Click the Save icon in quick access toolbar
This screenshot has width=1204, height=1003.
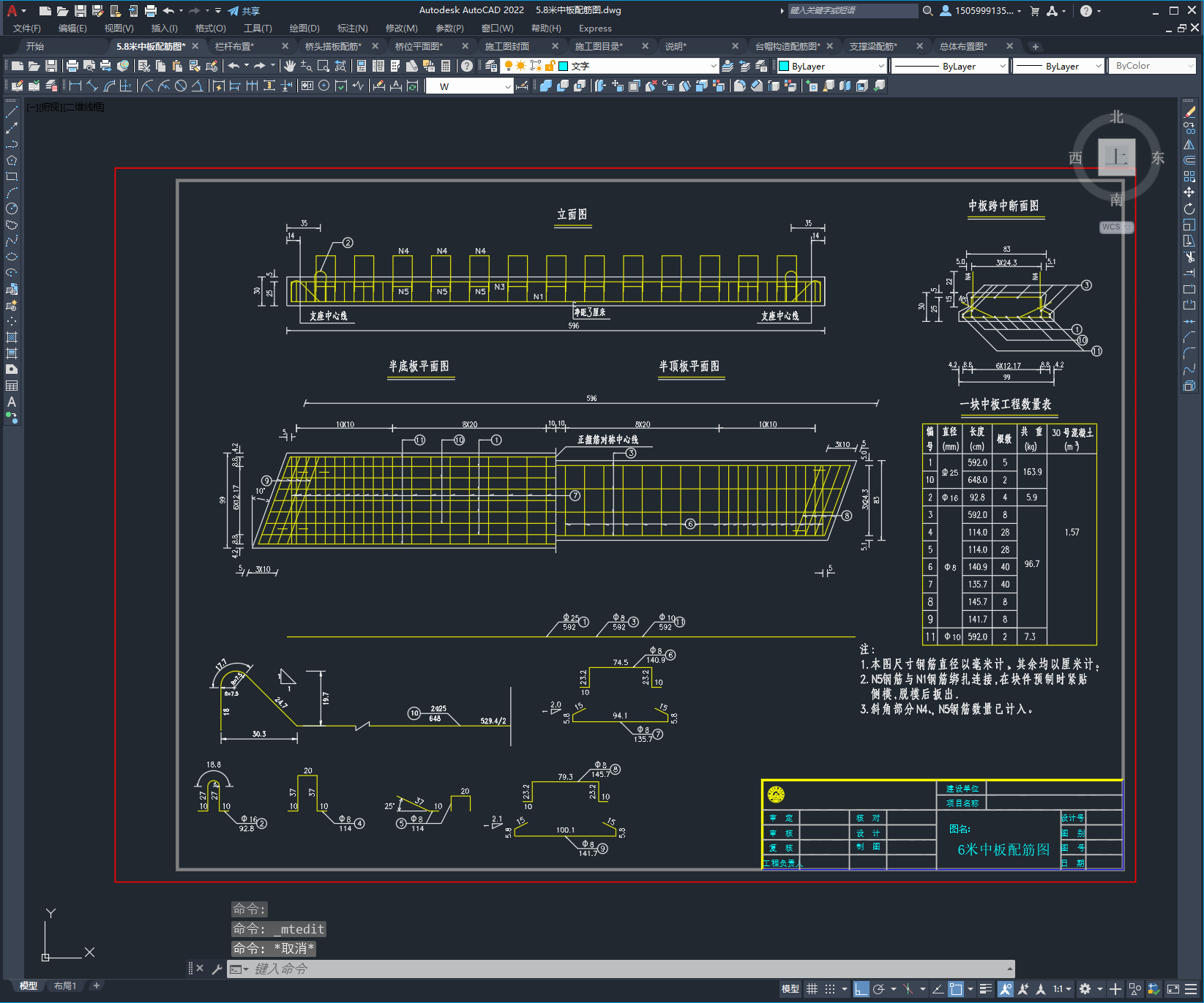click(x=81, y=11)
